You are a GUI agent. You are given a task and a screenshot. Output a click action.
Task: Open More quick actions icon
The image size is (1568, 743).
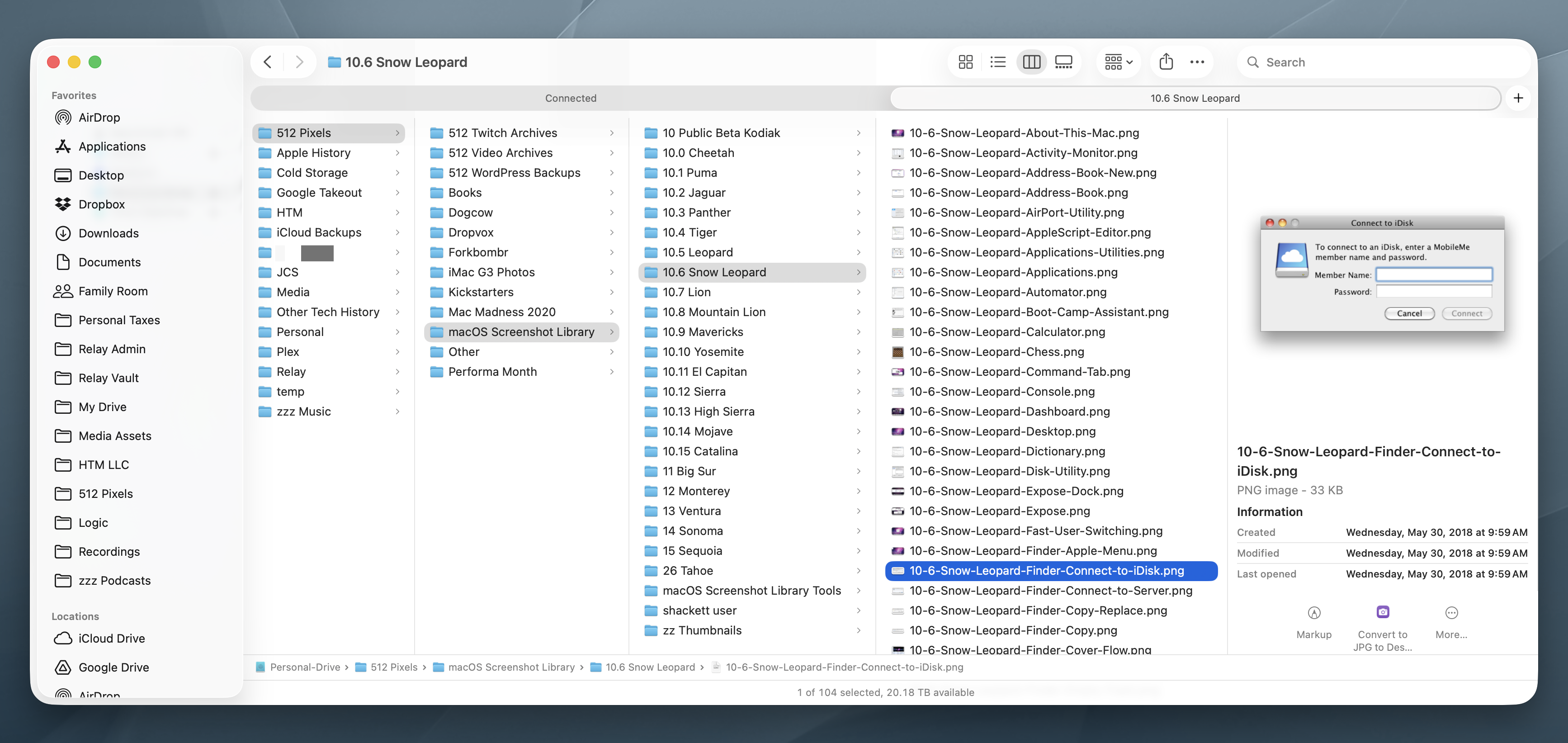(x=1451, y=613)
